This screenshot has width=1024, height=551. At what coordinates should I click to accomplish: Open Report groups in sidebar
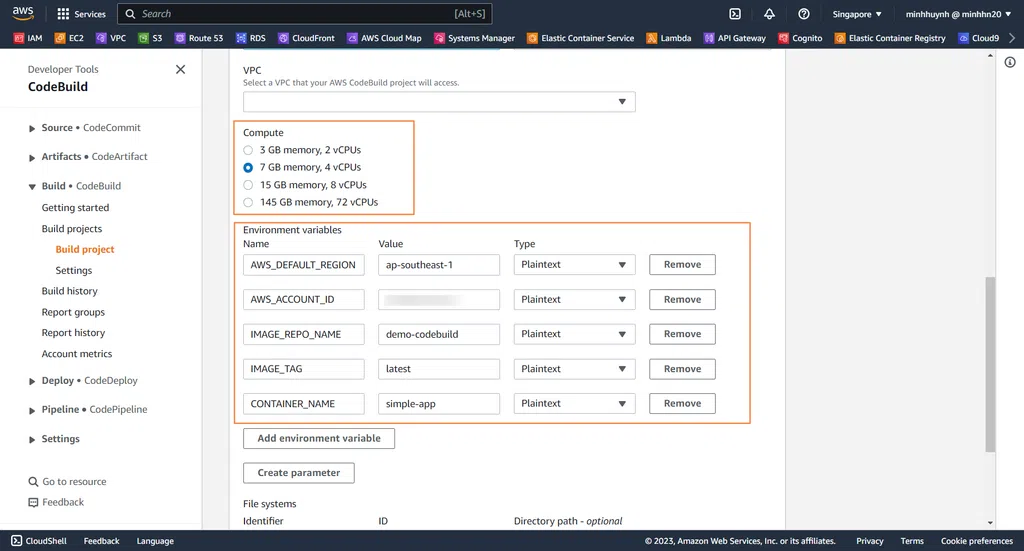tap(73, 312)
